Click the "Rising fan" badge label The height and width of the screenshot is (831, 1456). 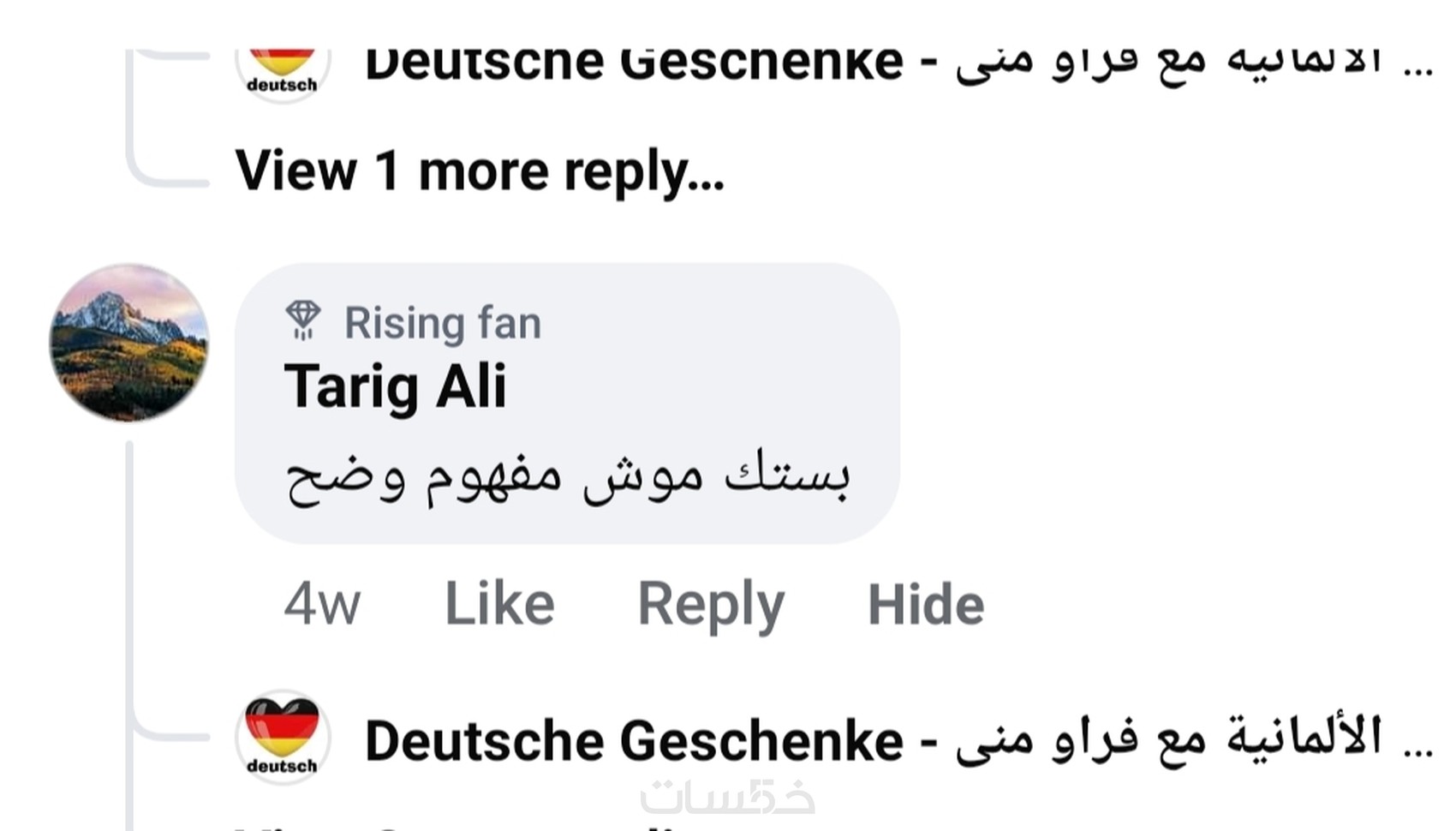[x=443, y=324]
